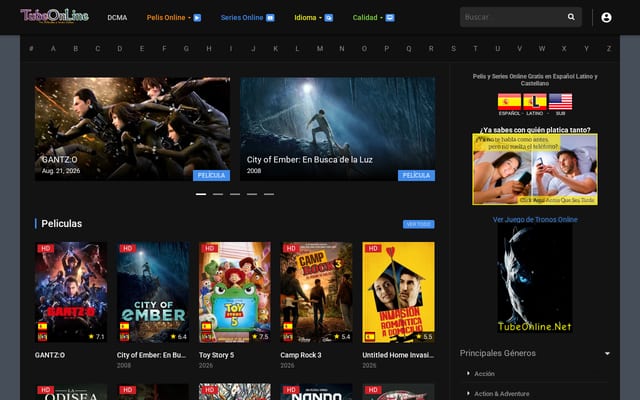640x400 pixels.
Task: Filter titles by letter G
Action: pyautogui.click(x=186, y=49)
